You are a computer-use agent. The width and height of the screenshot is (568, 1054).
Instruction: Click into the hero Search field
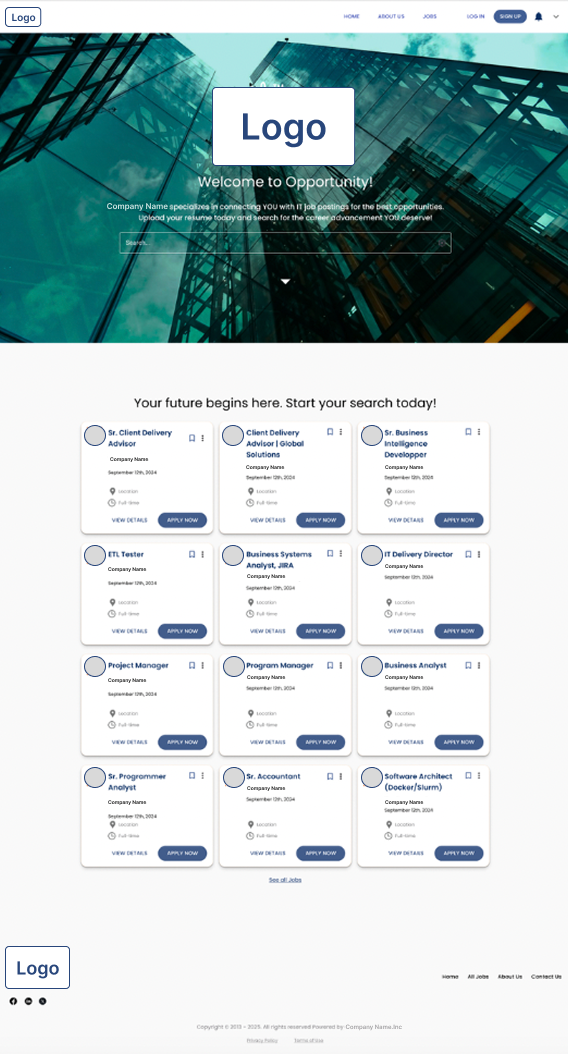(285, 243)
